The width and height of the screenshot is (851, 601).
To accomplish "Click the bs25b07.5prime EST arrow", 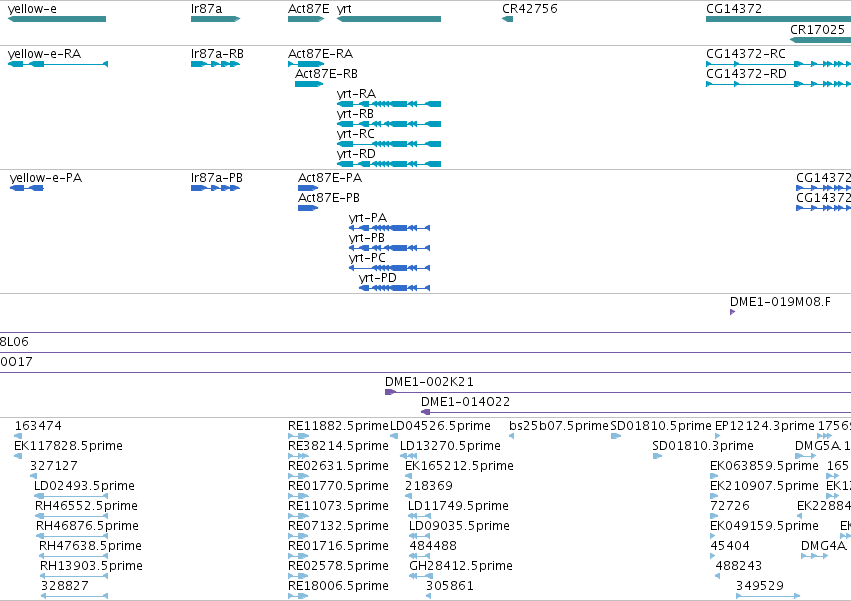I will [511, 436].
